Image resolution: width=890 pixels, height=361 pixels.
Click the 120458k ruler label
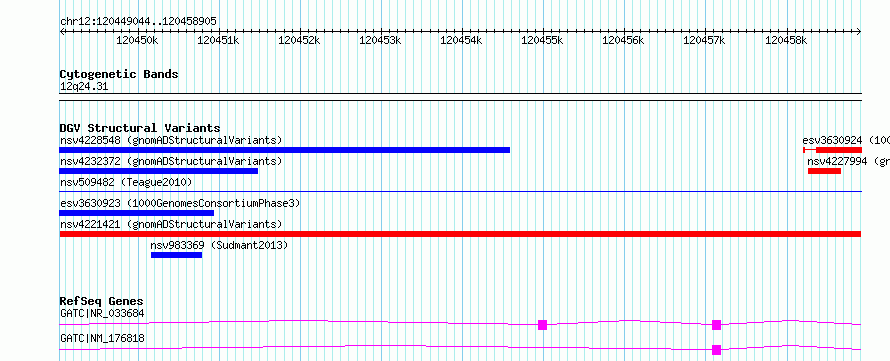[x=786, y=40]
